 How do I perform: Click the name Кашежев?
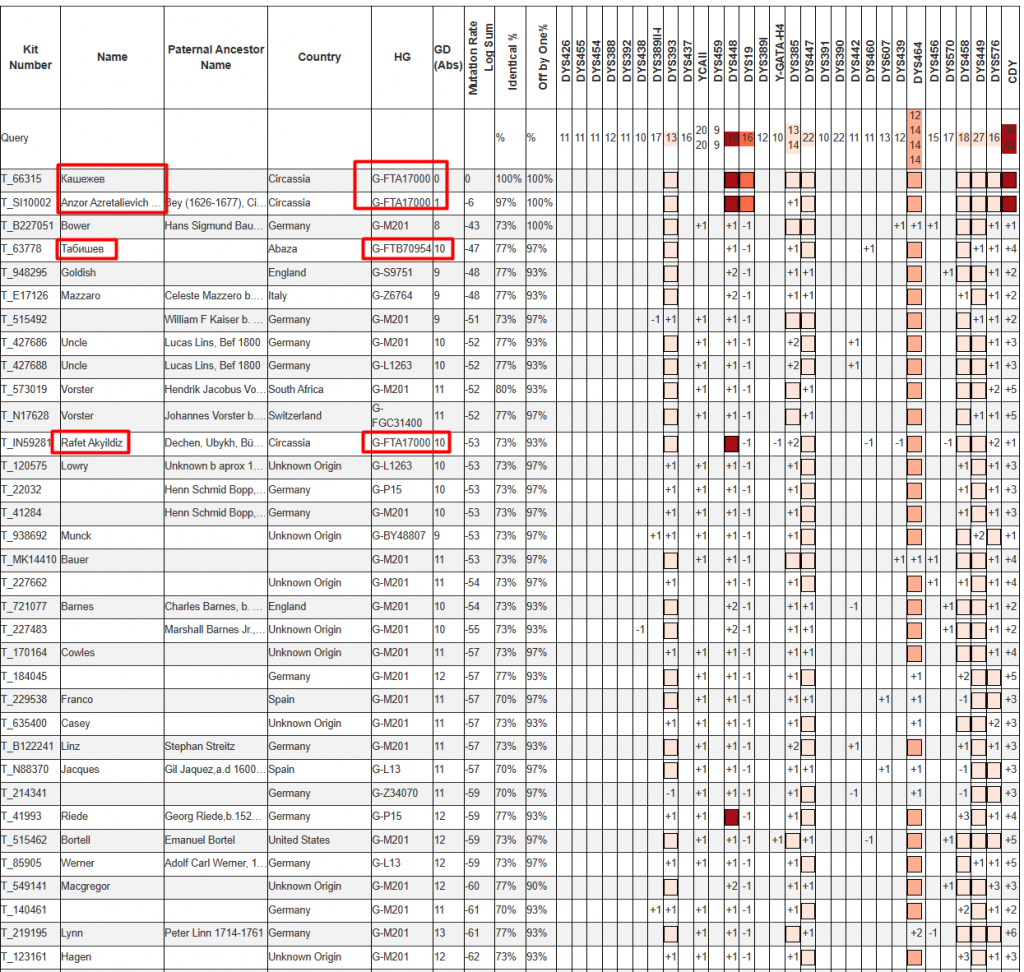[x=83, y=180]
